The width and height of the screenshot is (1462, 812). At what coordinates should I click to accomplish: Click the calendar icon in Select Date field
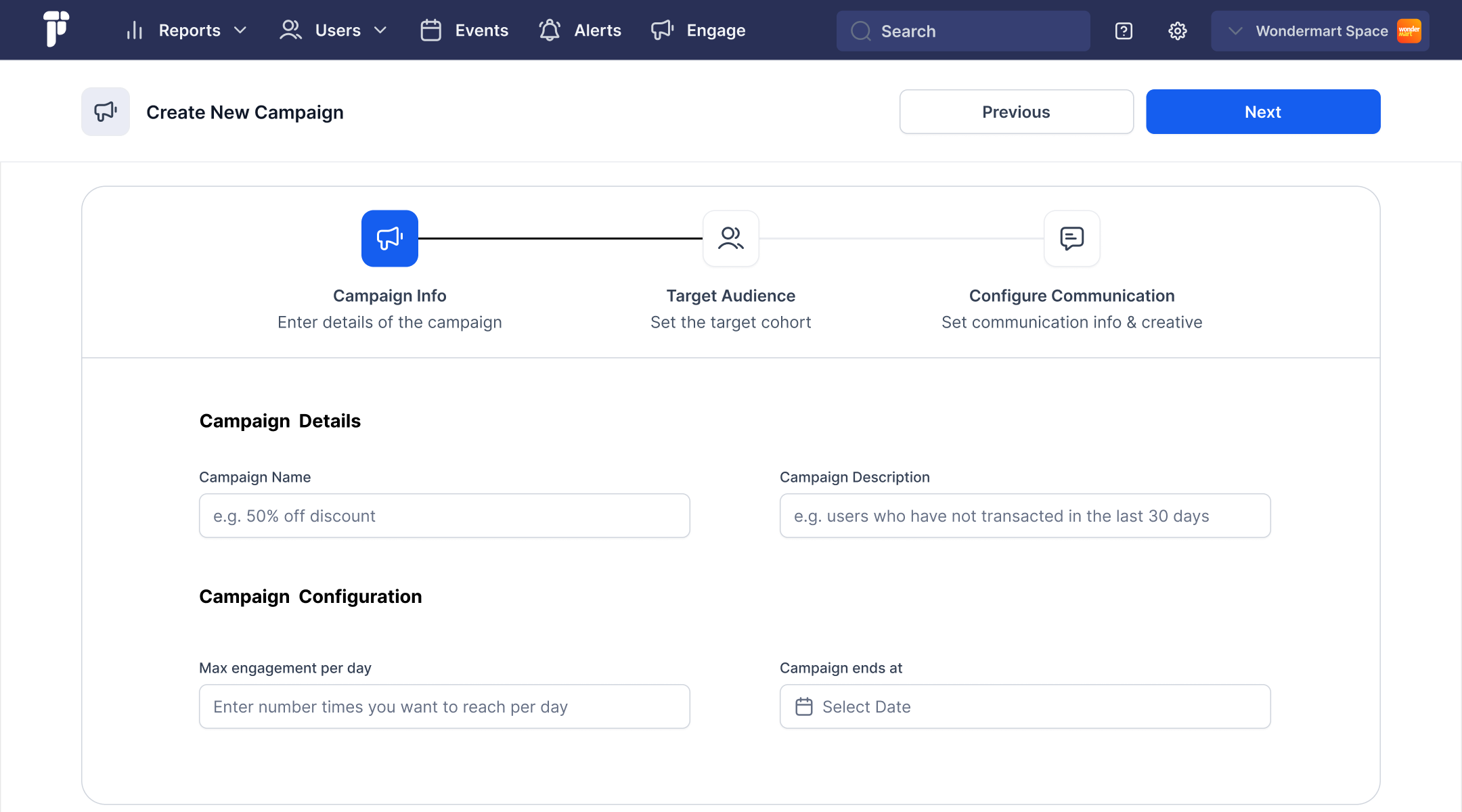point(803,706)
